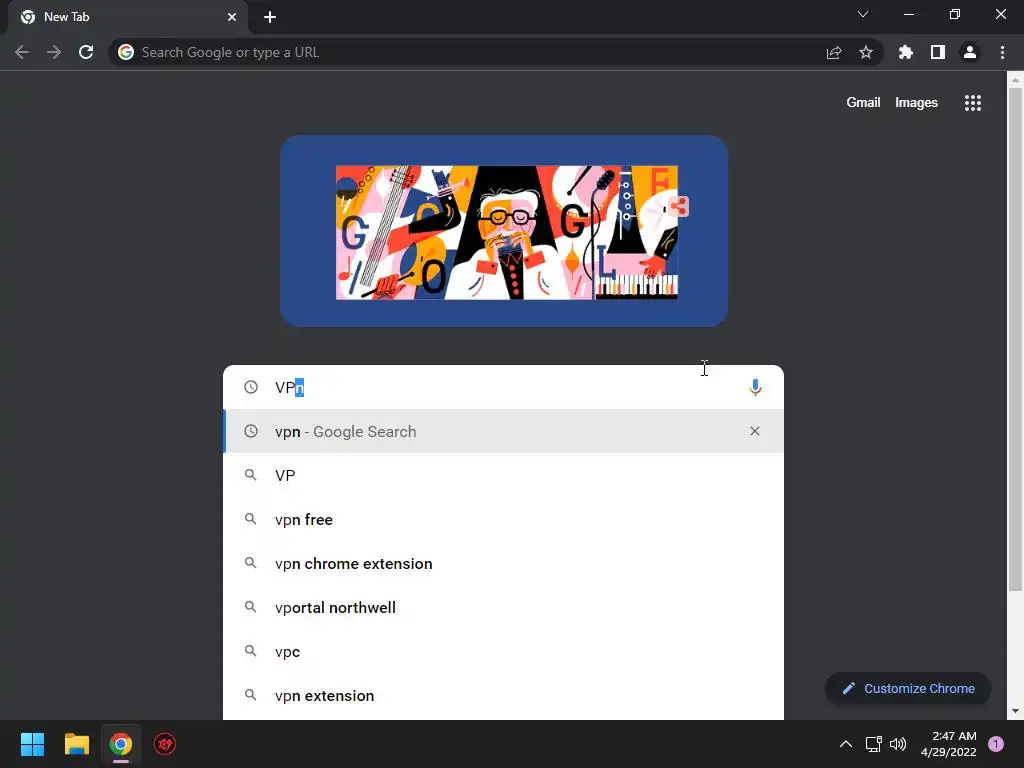Open the tab search chevron
Screen dimensions: 1024x768
click(863, 14)
